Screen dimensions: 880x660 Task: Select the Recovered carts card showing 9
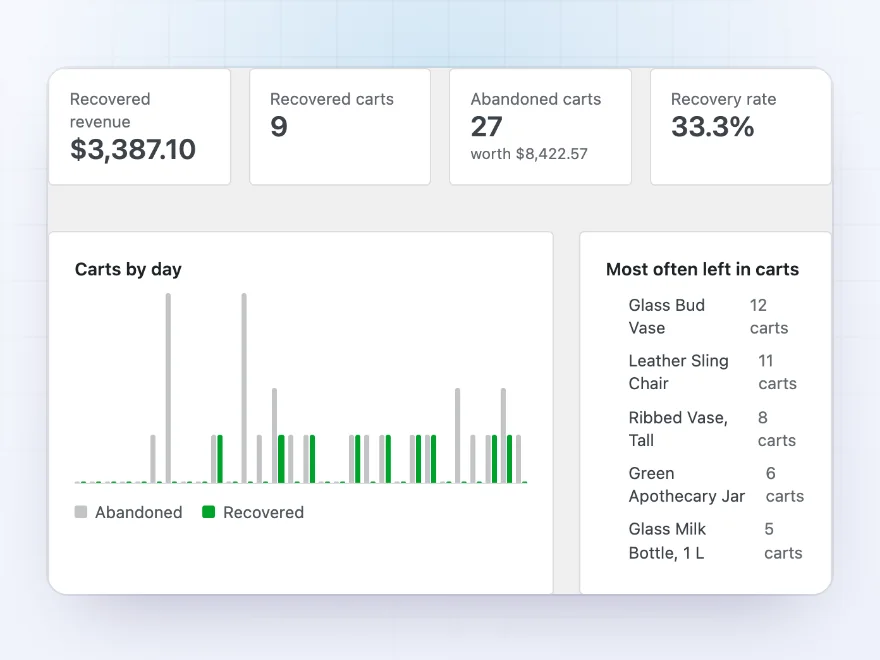pos(340,127)
